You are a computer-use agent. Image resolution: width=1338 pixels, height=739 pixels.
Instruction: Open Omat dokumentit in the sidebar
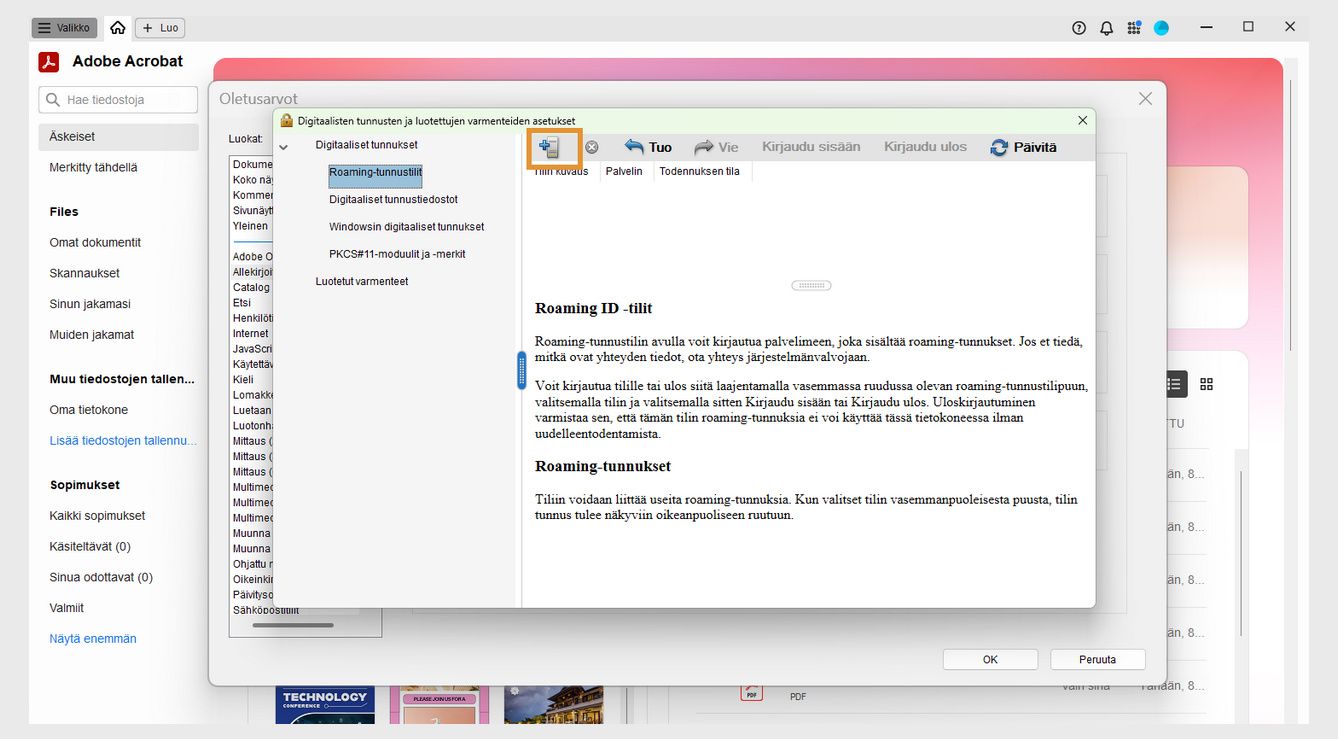95,242
